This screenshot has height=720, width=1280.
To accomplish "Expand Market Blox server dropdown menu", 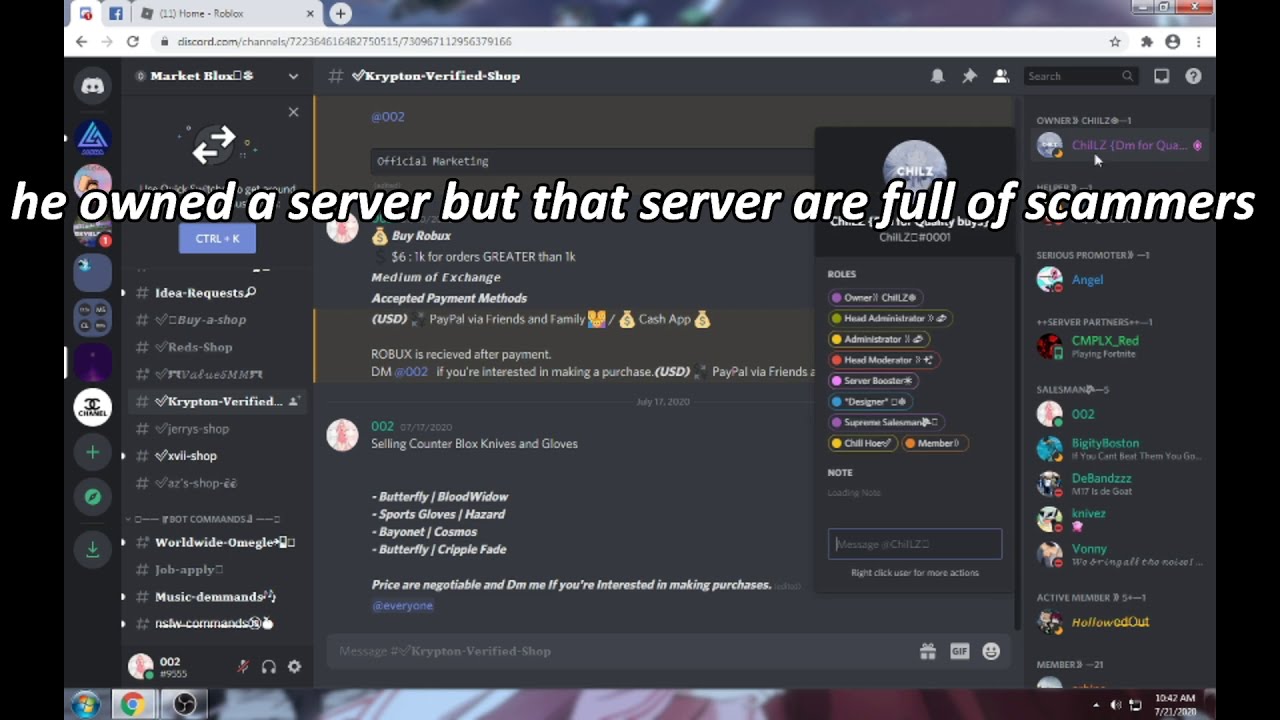I will click(293, 76).
